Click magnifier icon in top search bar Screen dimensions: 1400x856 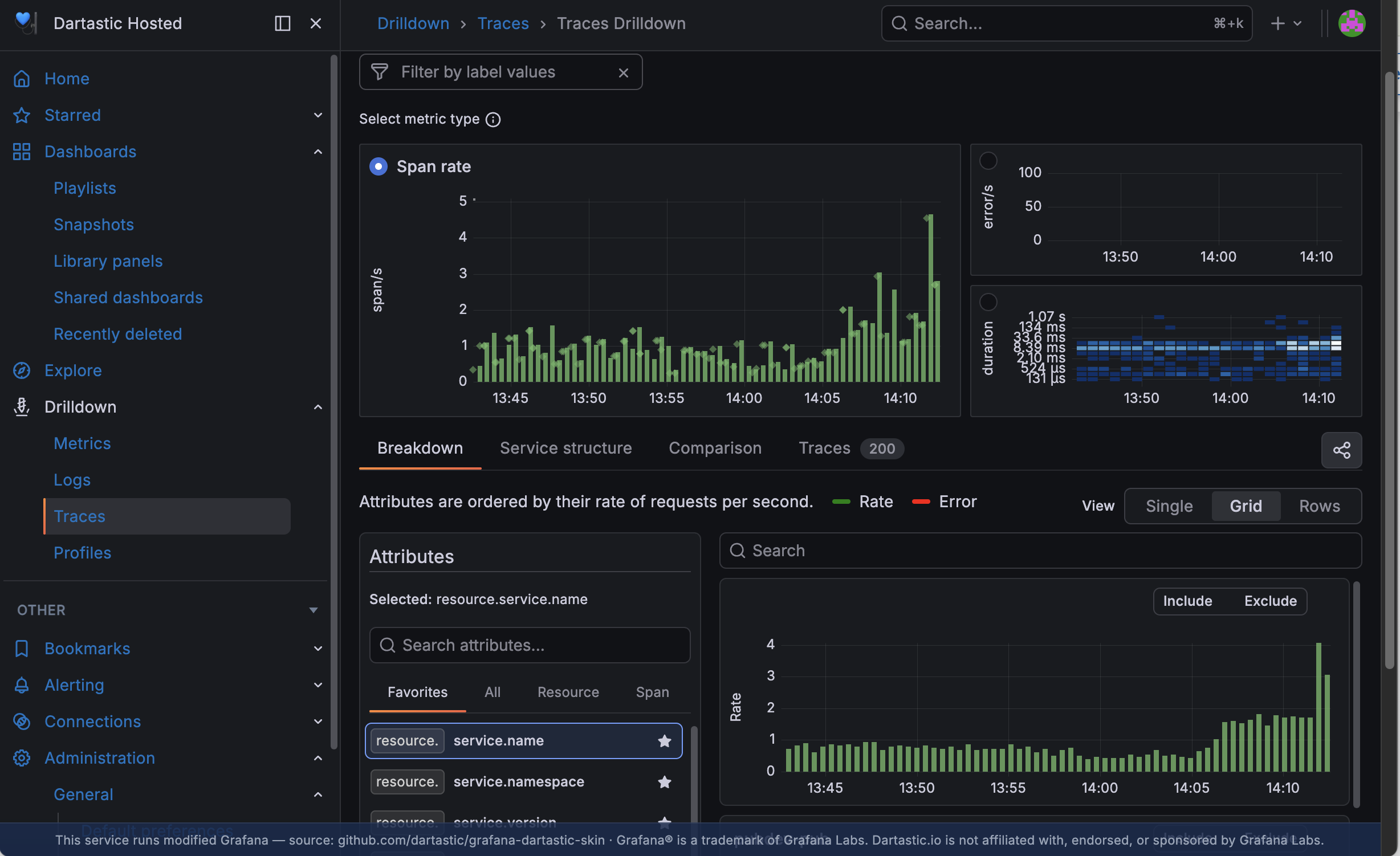[899, 23]
